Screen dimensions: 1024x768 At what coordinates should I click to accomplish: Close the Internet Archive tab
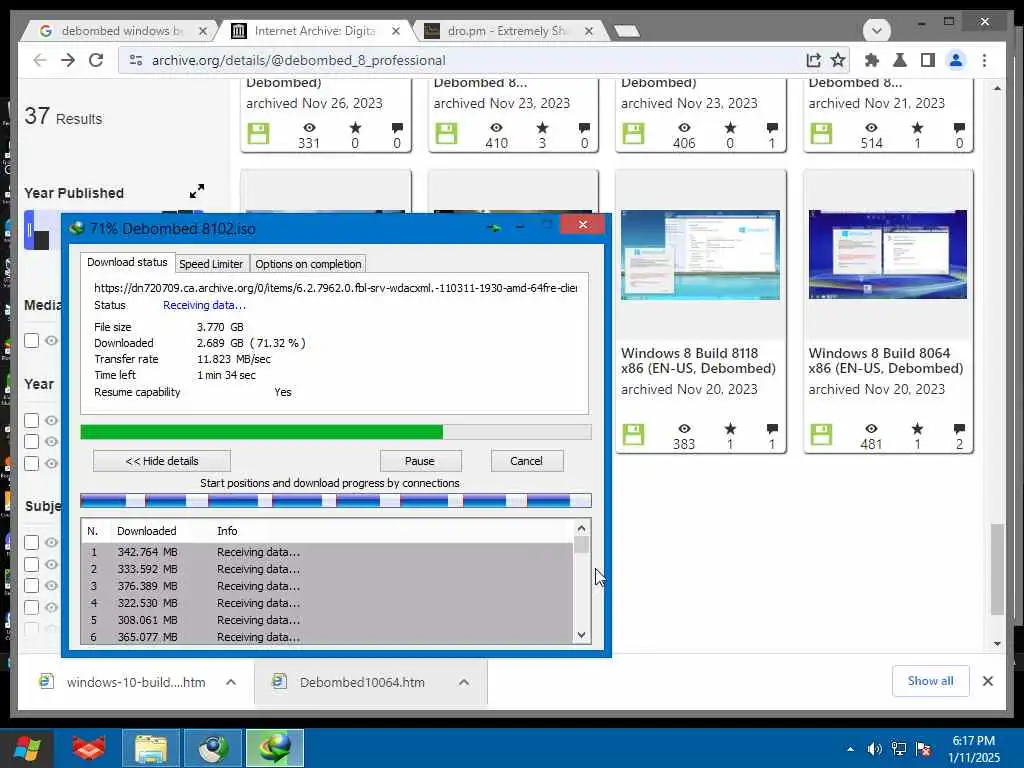(396, 31)
